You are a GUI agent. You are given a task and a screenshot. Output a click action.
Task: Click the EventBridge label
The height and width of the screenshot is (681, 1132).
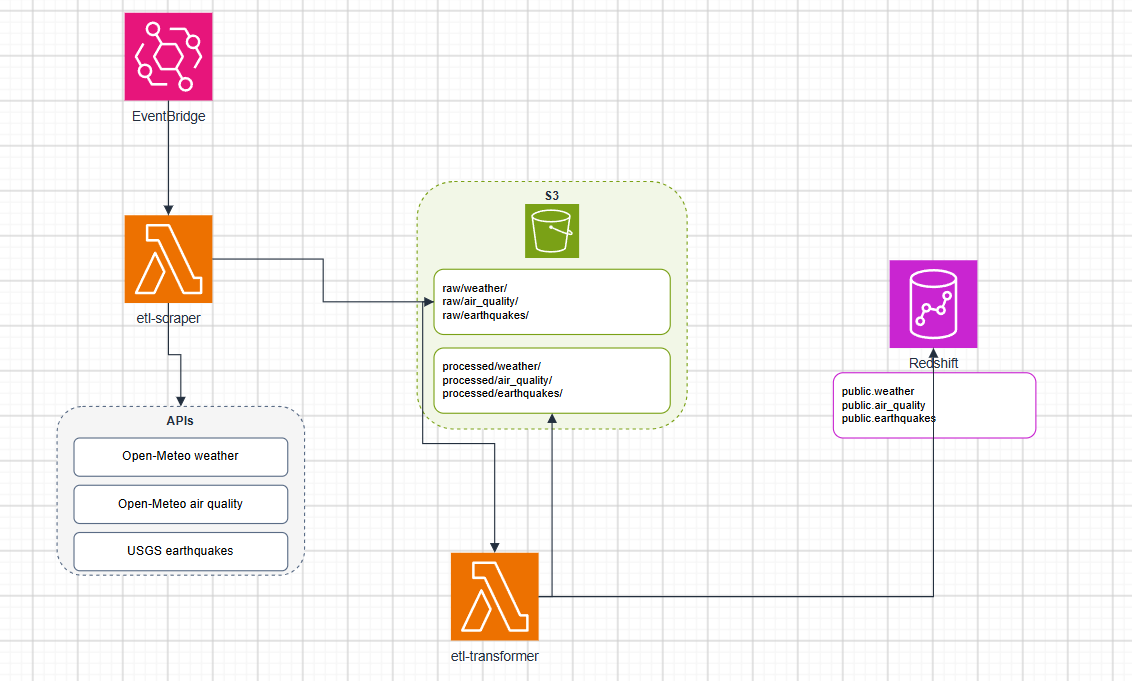click(x=168, y=116)
